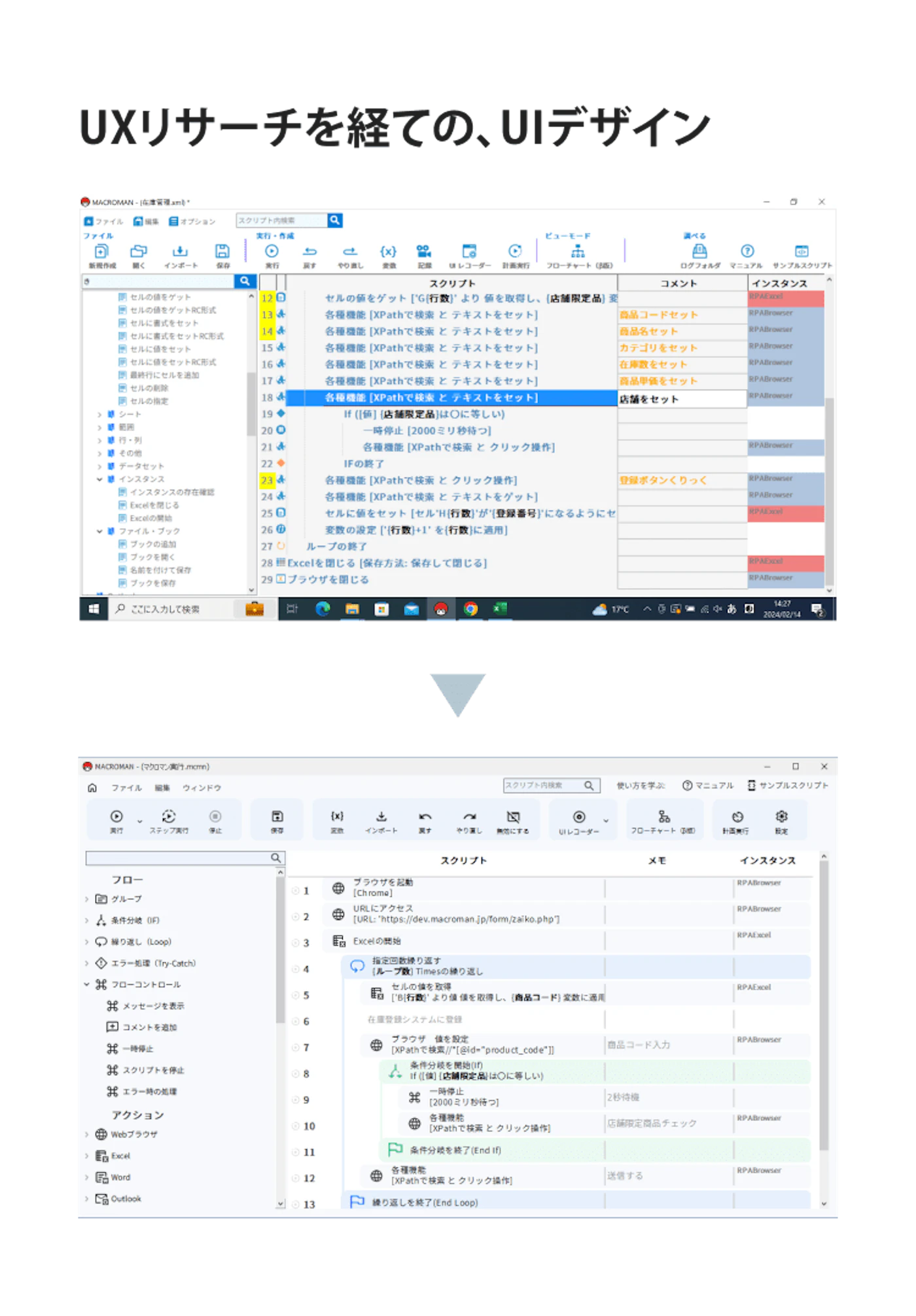
Task: Click UIレコーダー icon in lower window
Action: pyautogui.click(x=579, y=816)
